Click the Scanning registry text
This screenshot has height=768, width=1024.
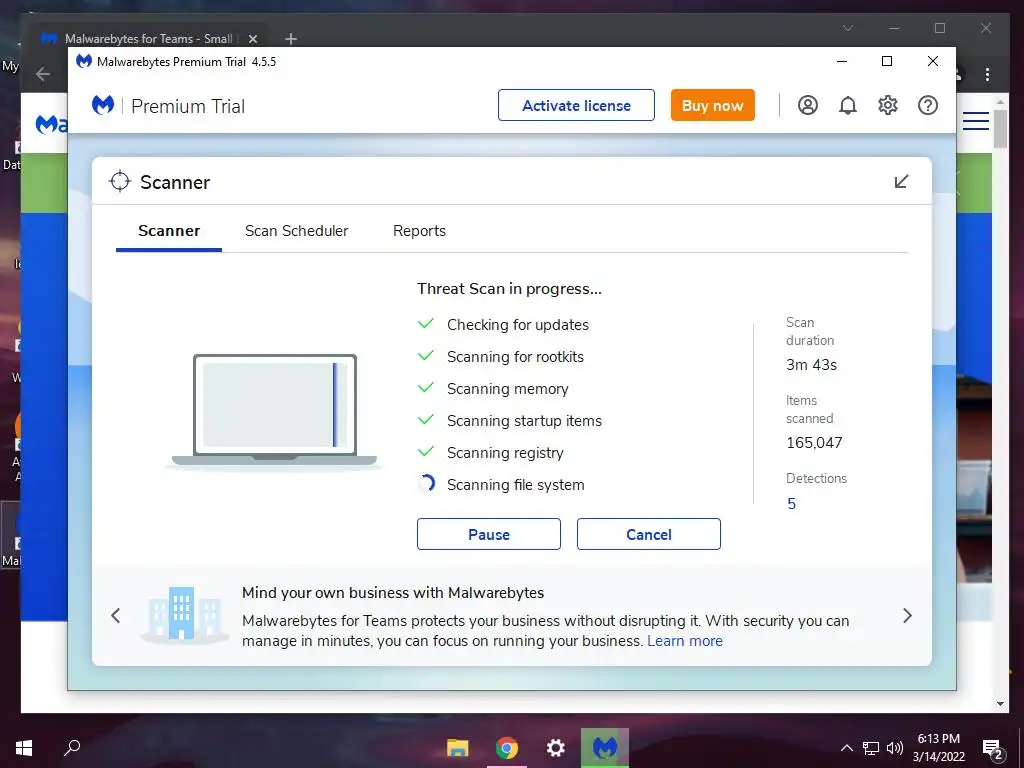tap(505, 453)
